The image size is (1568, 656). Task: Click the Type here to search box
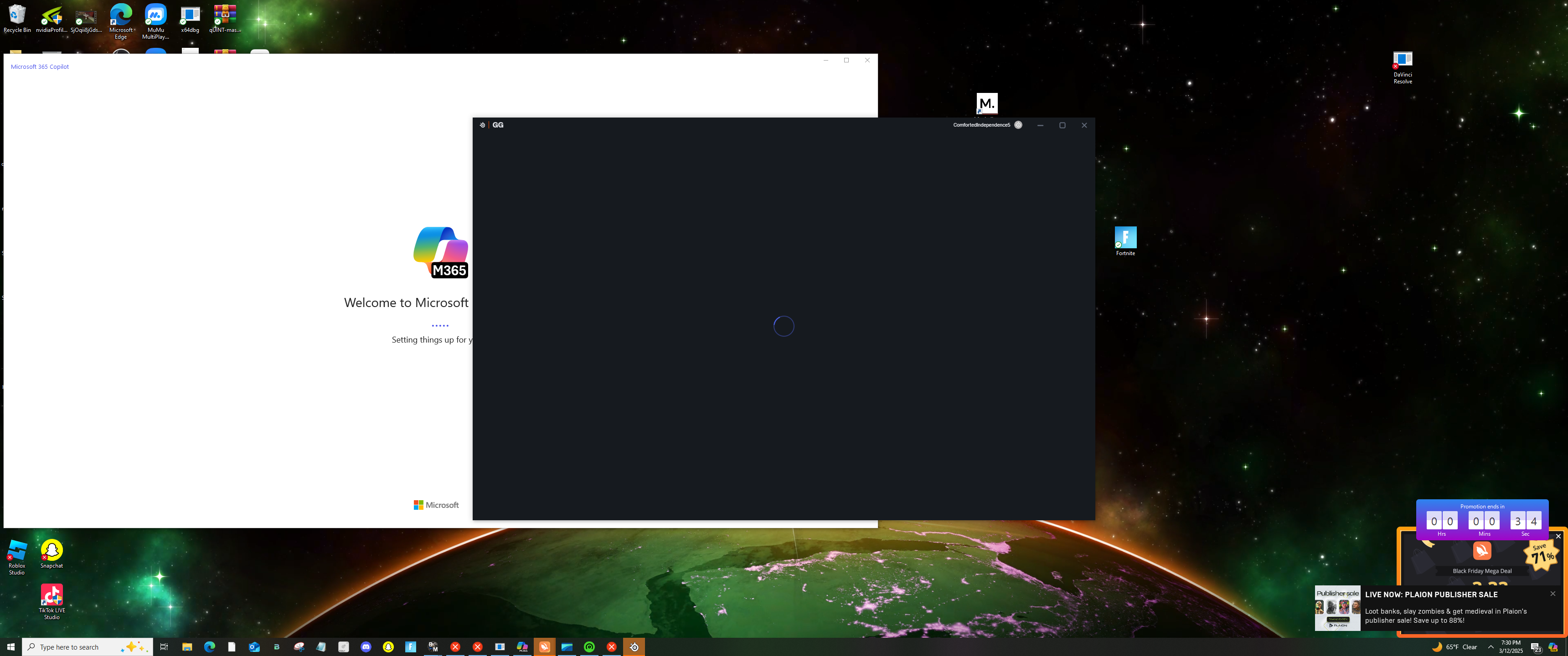[88, 647]
